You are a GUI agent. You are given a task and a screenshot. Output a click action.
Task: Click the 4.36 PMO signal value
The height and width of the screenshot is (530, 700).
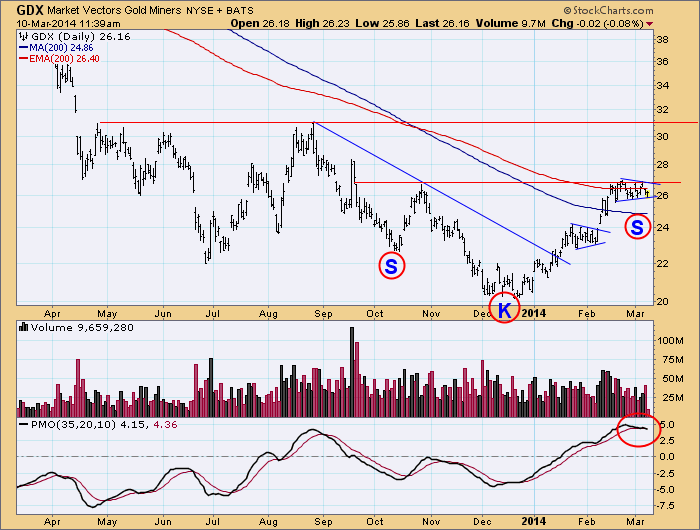click(x=165, y=424)
